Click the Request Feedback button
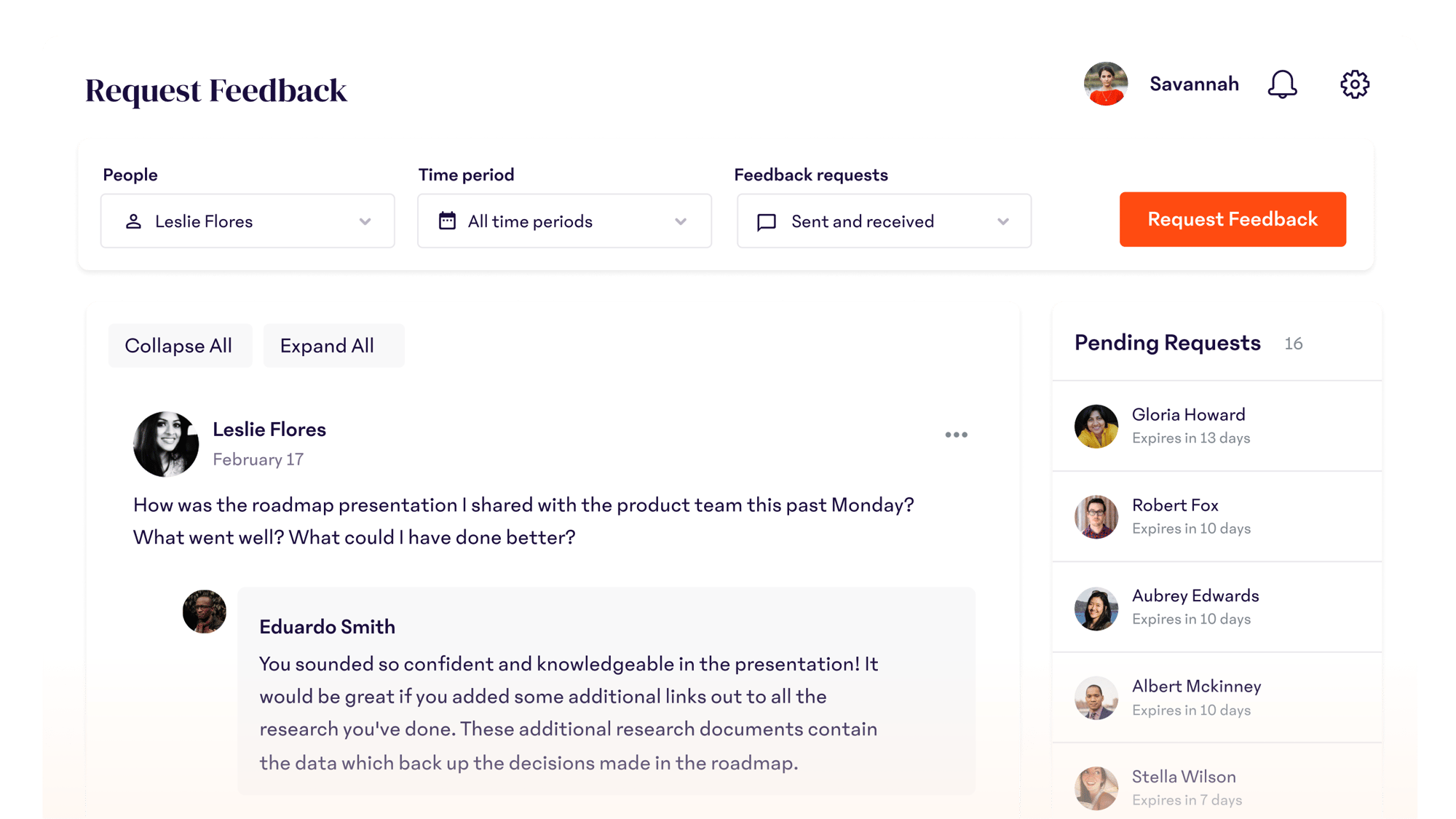1456x819 pixels. click(1233, 219)
